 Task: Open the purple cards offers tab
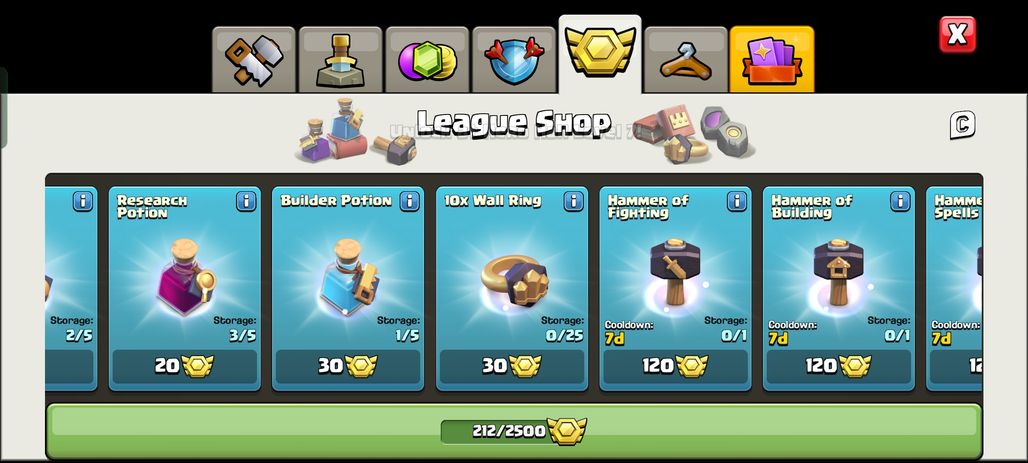pos(772,60)
